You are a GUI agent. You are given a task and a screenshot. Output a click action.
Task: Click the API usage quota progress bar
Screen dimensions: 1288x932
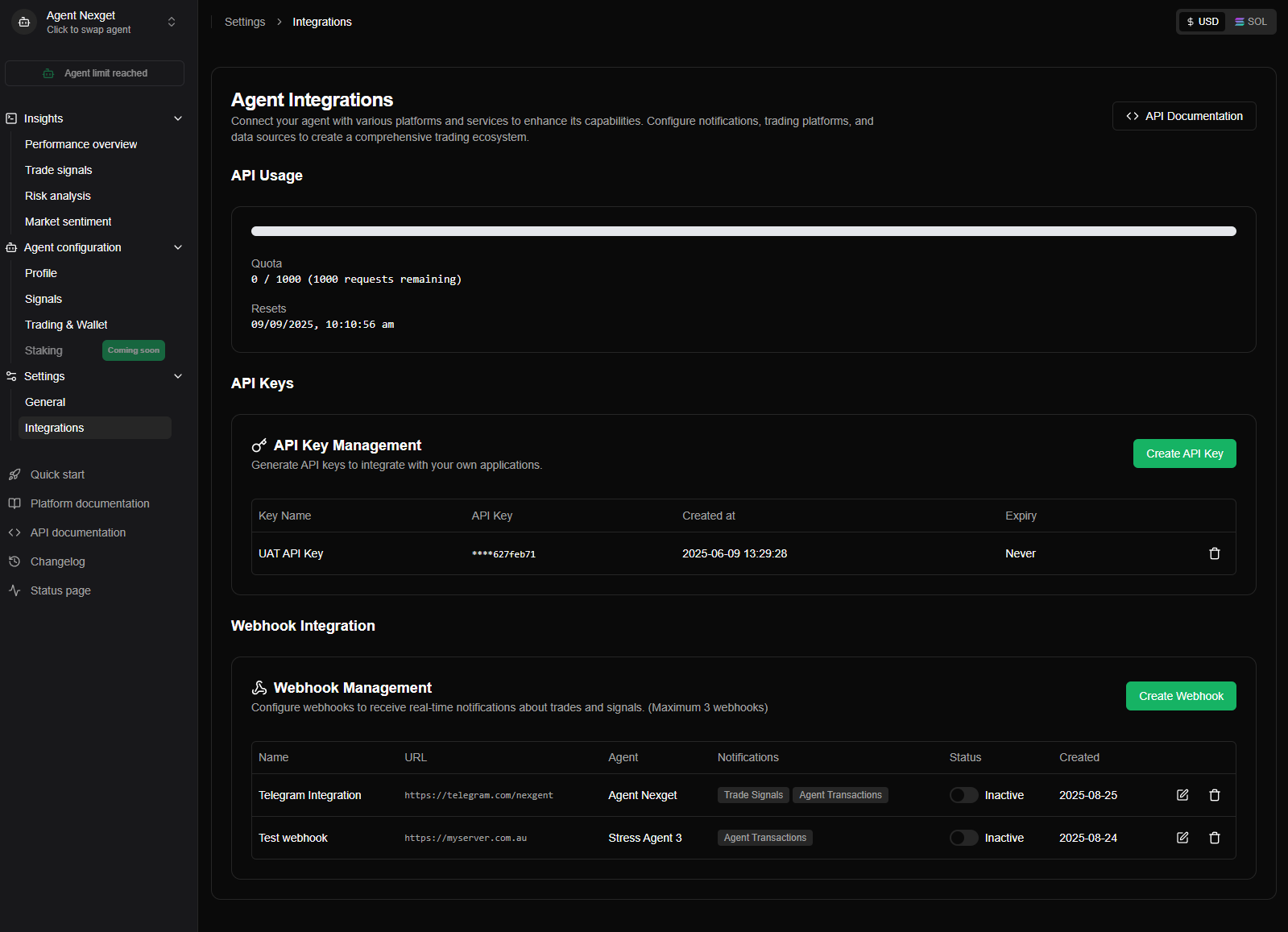point(743,231)
